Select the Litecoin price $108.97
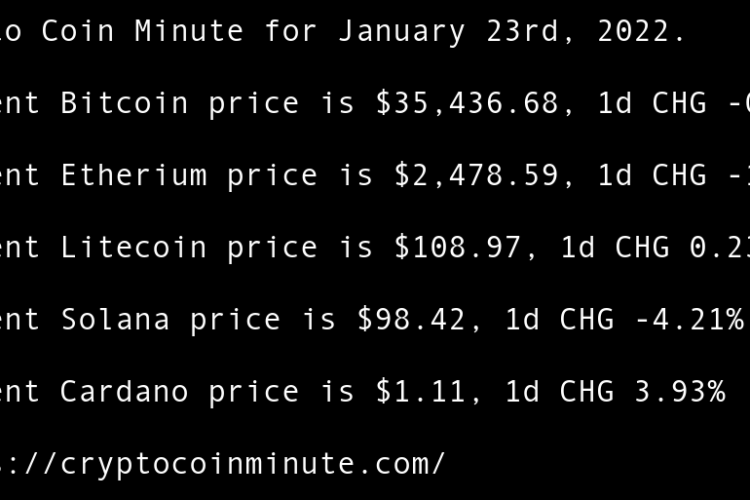 point(458,247)
